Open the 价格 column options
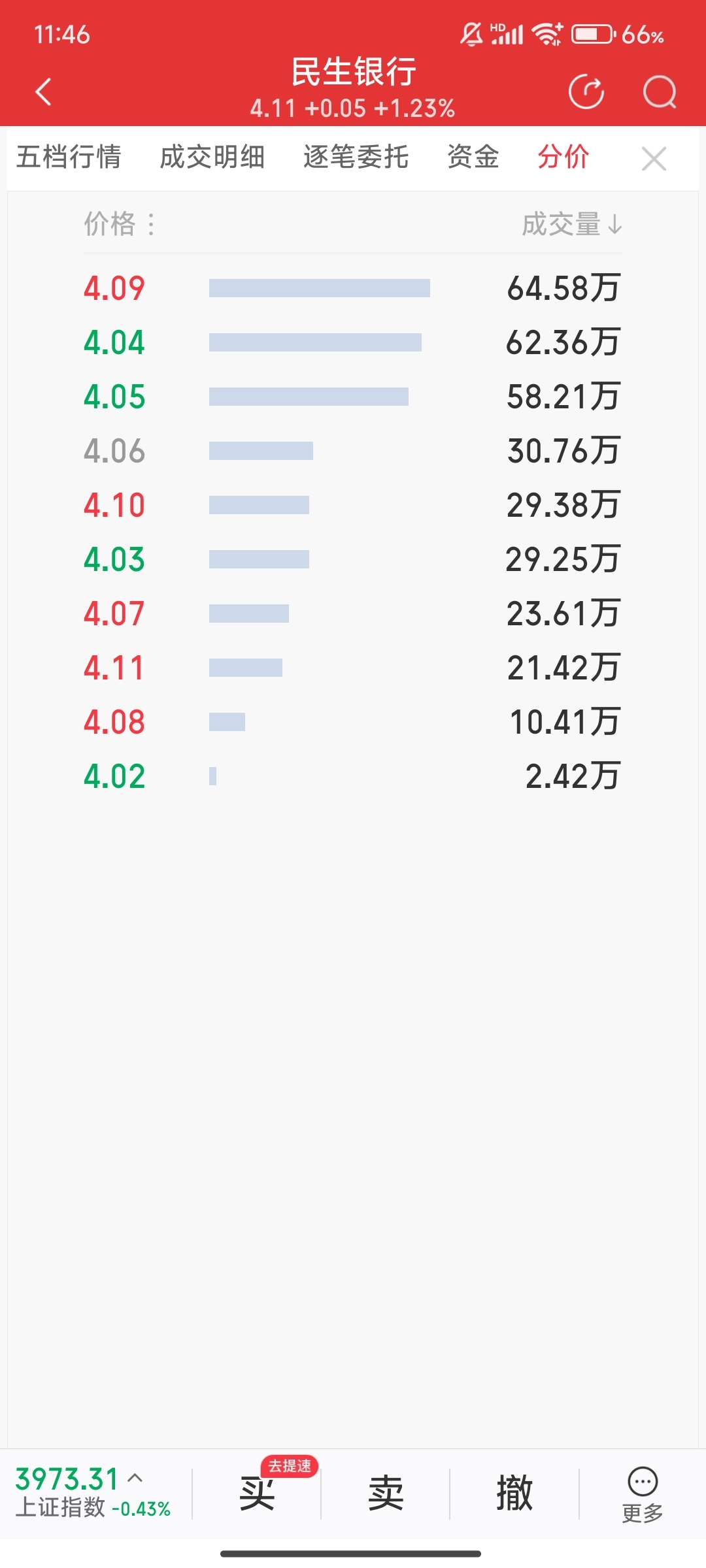Image resolution: width=706 pixels, height=1568 pixels. point(151,225)
